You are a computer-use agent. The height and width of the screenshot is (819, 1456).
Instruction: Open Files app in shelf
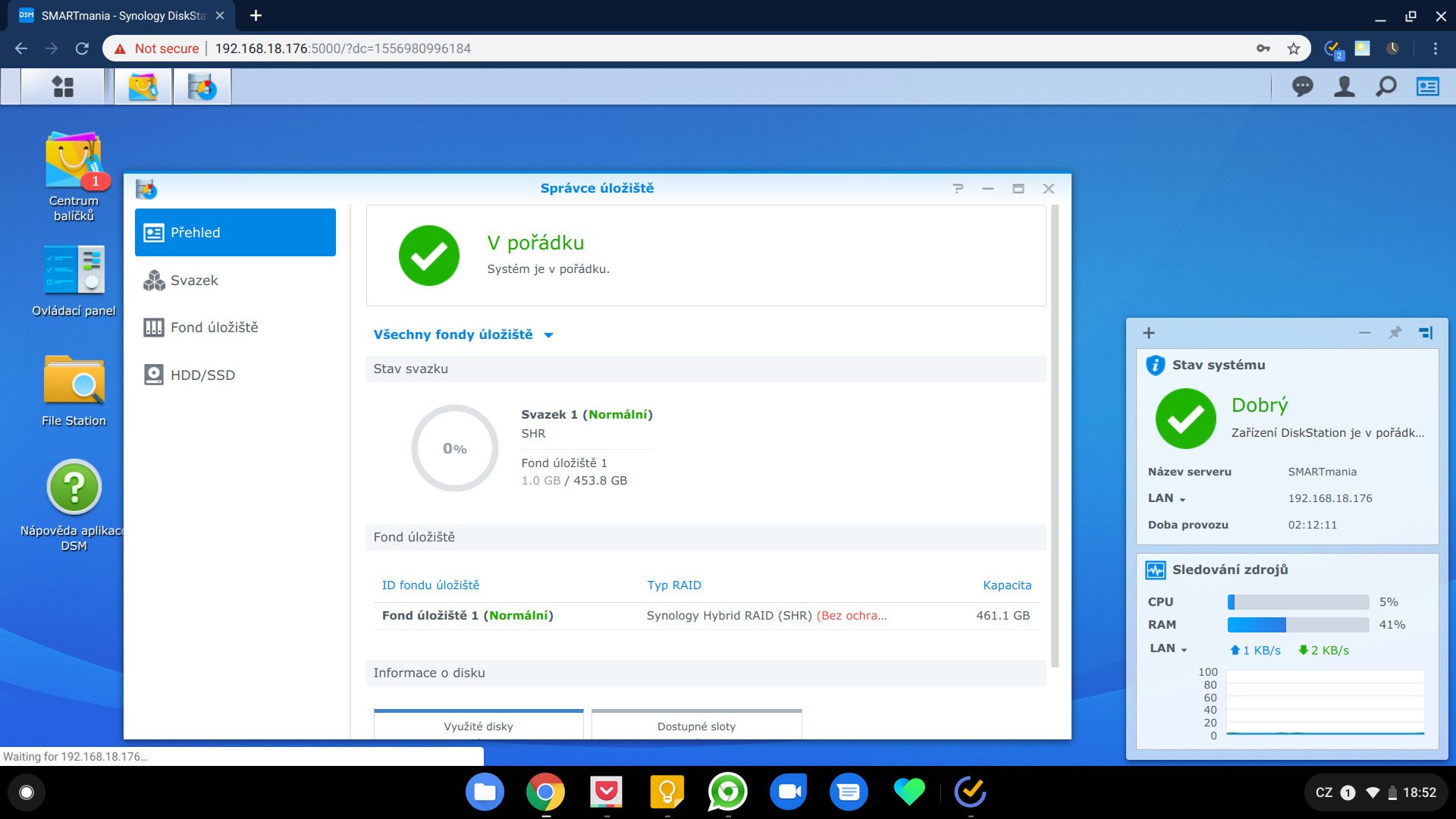(485, 792)
